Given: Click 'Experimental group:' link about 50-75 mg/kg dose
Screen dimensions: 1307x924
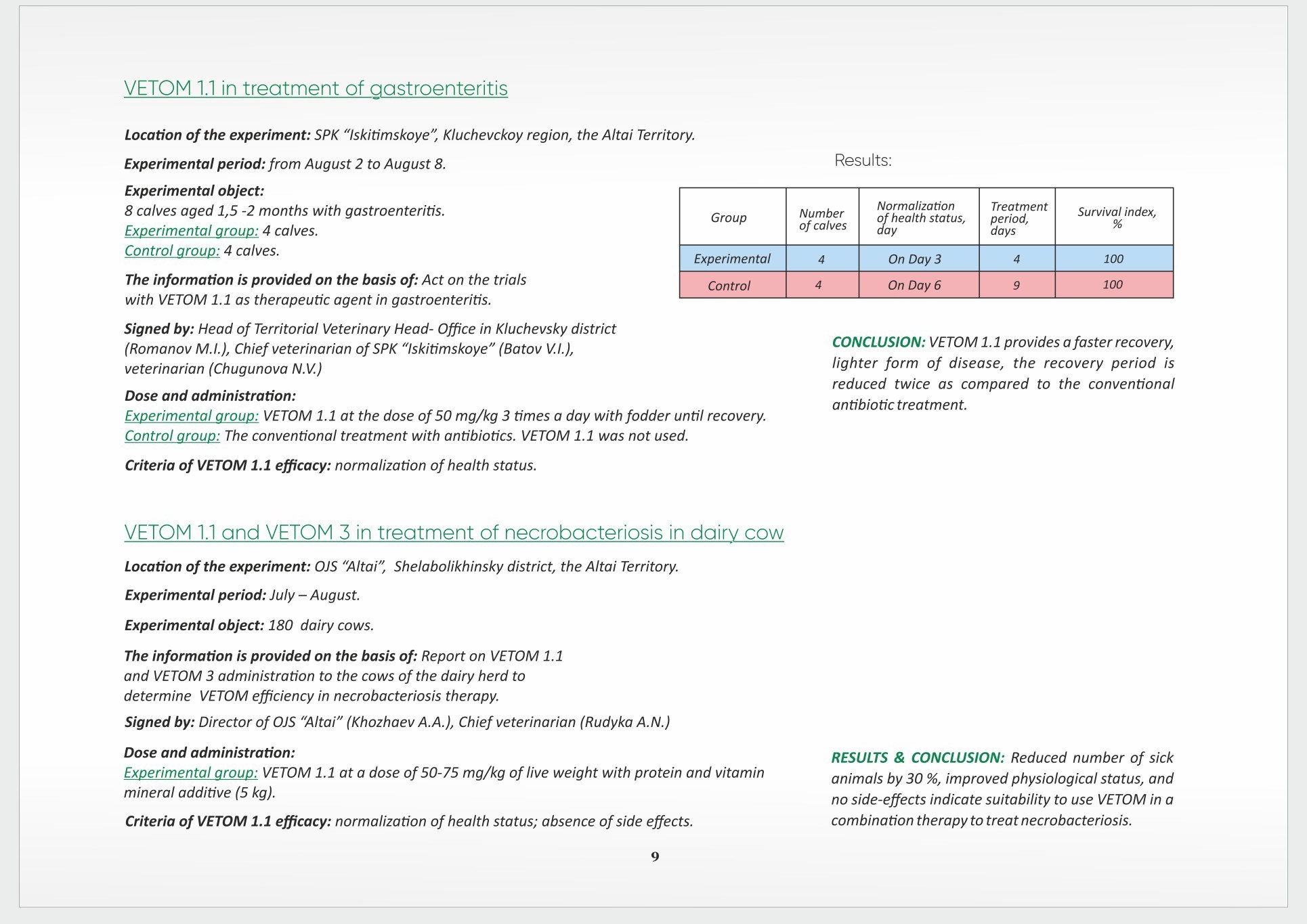Looking at the screenshot, I should point(191,772).
